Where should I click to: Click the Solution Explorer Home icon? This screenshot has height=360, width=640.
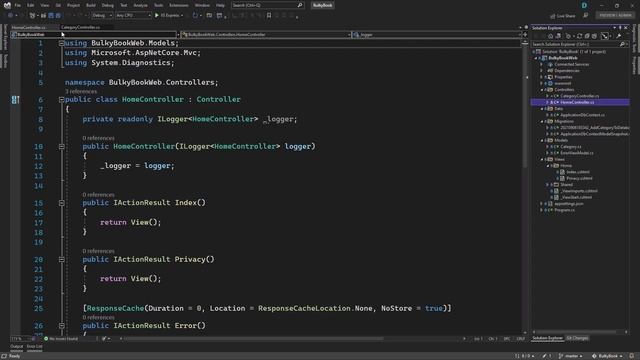(x=550, y=36)
